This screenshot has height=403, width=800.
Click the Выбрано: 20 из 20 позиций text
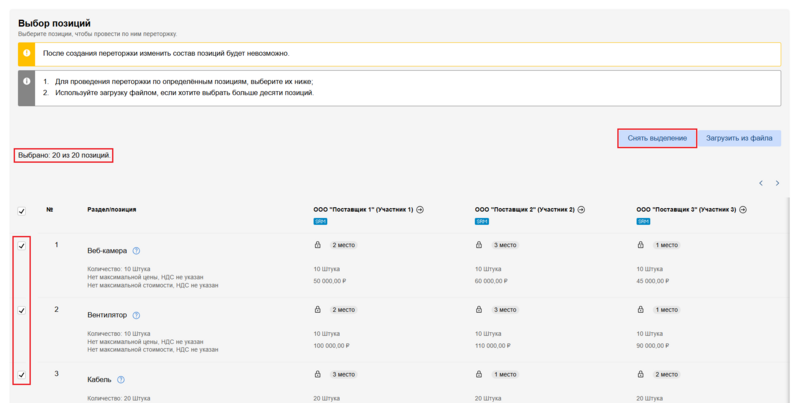(64, 155)
